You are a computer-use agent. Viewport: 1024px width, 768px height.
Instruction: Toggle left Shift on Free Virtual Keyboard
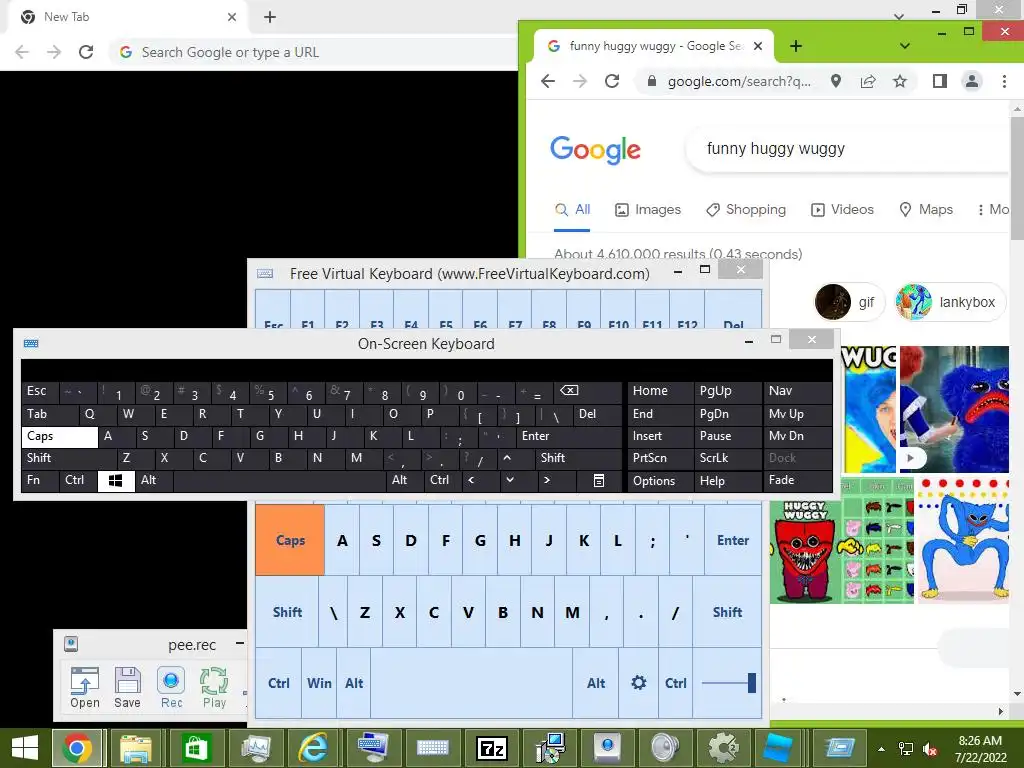point(287,612)
